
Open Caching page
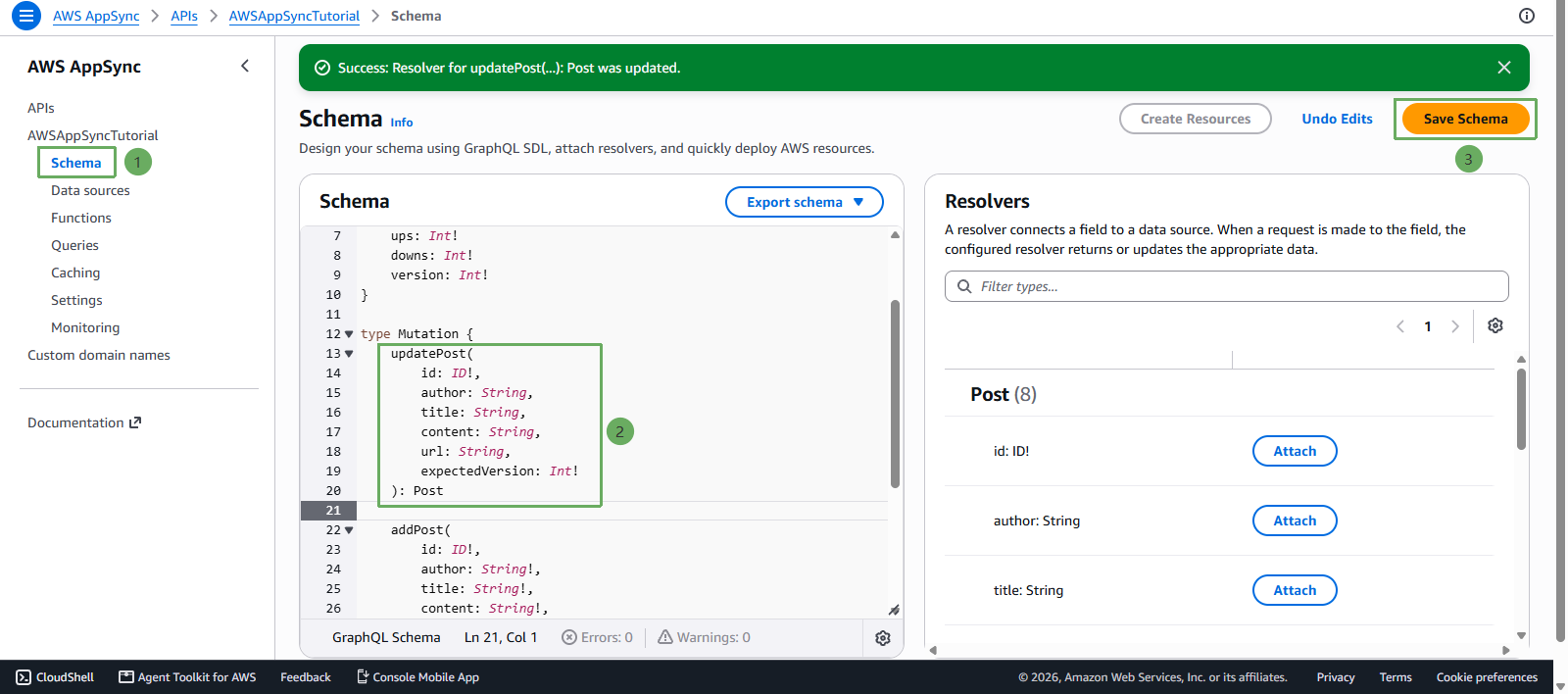pos(75,273)
